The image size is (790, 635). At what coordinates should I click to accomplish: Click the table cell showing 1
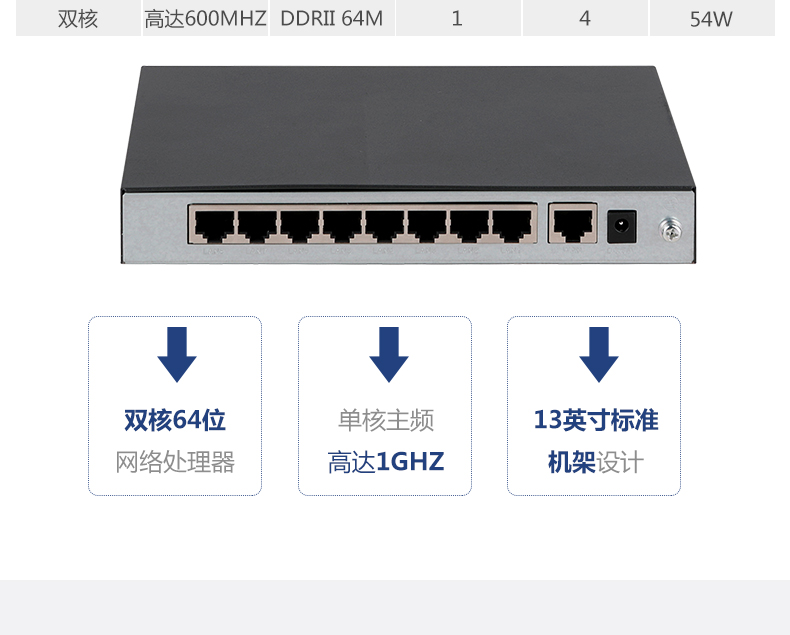pos(458,18)
